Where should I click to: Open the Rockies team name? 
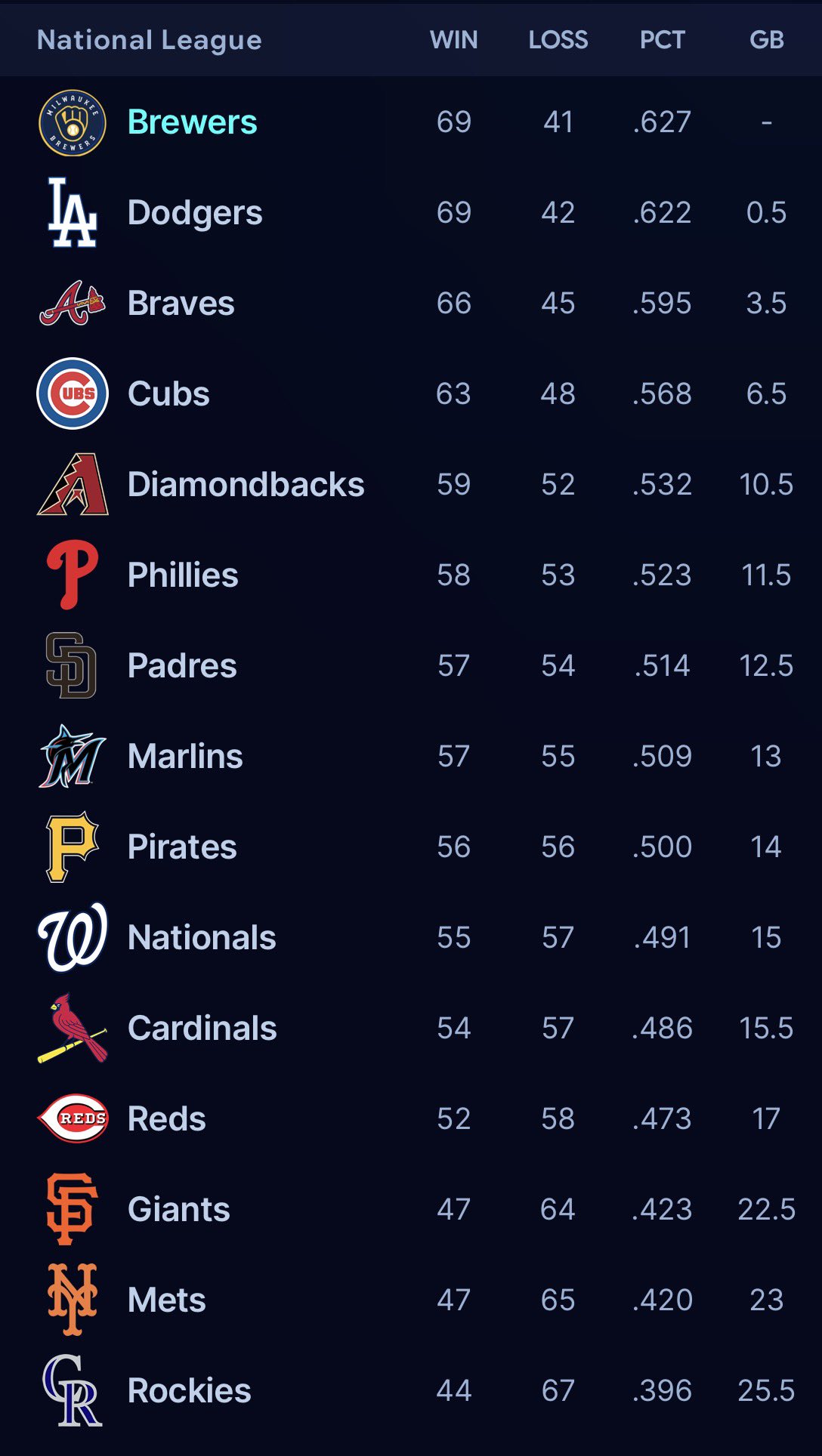(190, 1390)
